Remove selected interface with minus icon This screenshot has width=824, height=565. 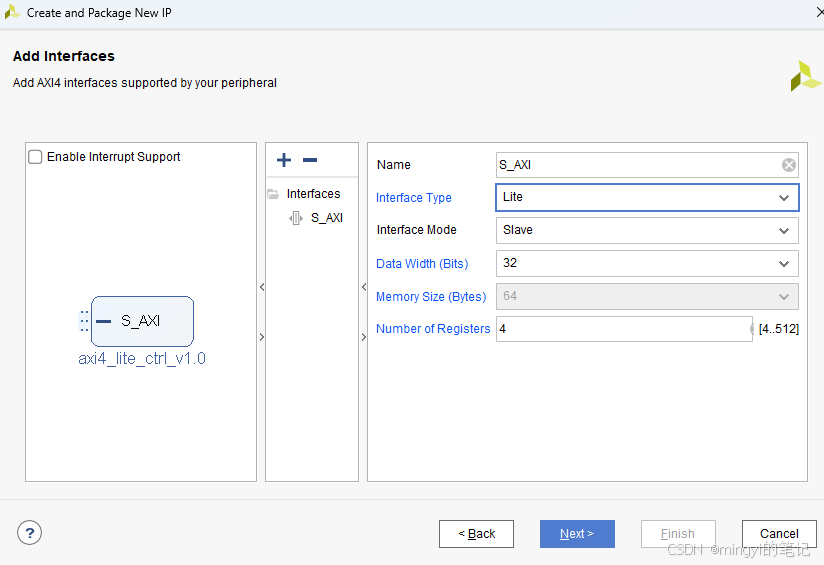pos(310,160)
